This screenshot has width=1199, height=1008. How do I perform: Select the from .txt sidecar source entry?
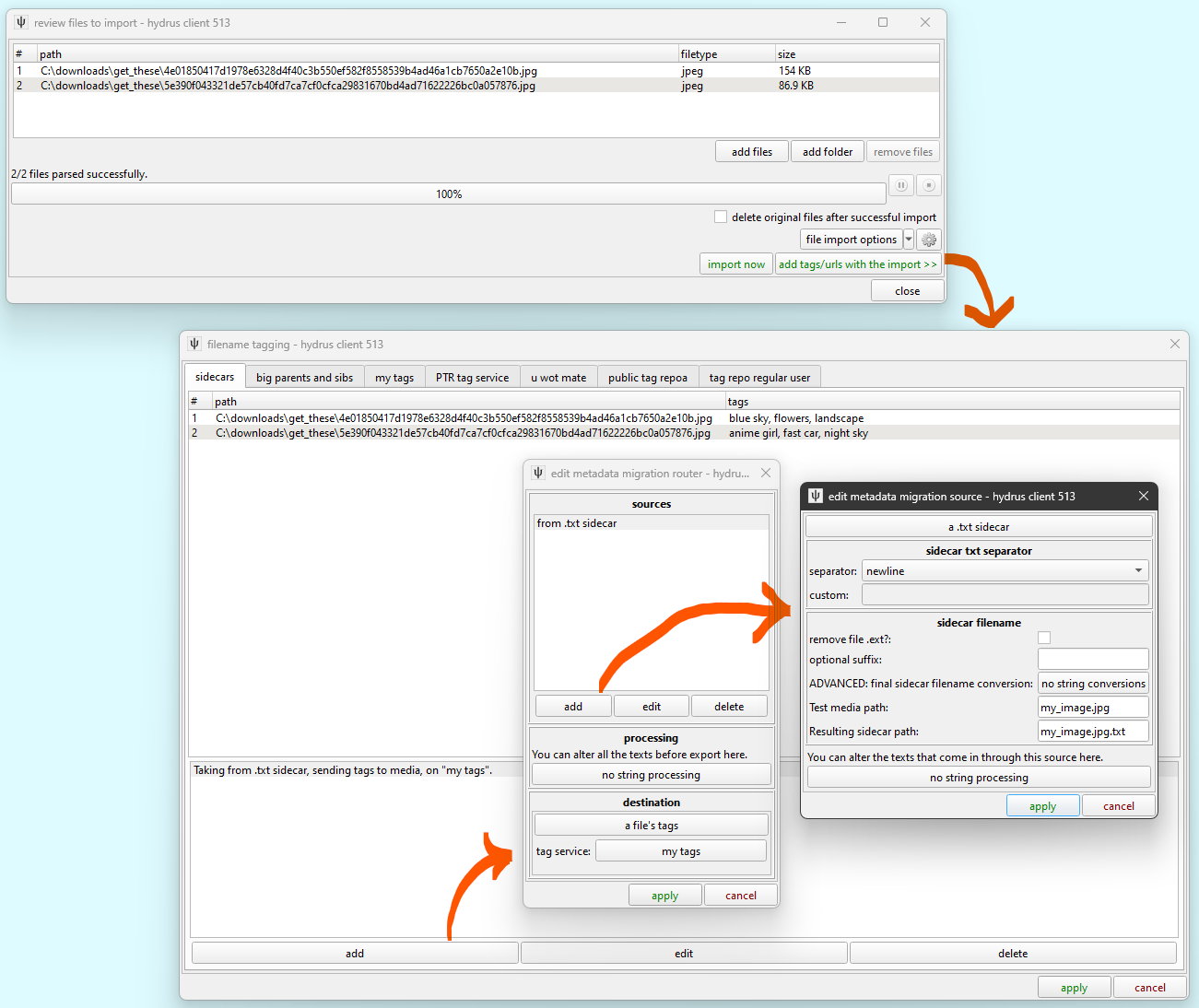[651, 523]
